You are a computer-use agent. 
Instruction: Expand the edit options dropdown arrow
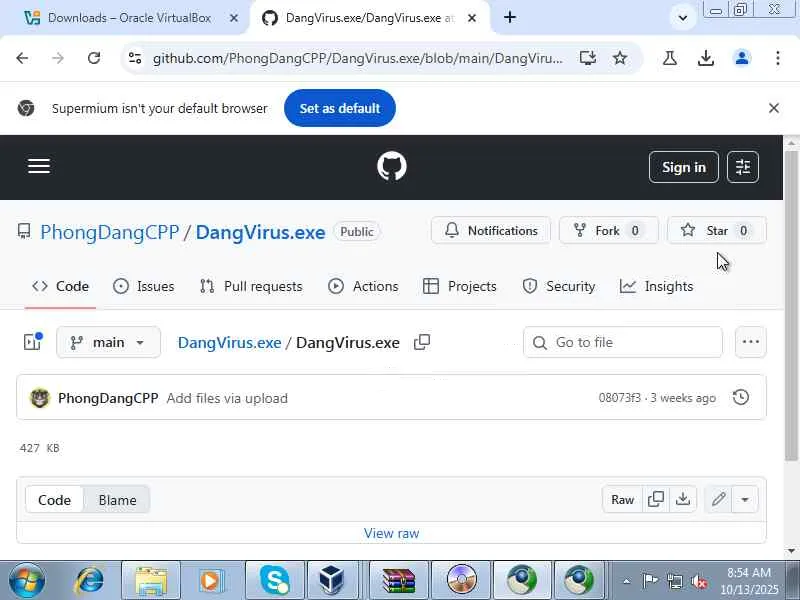click(x=745, y=499)
